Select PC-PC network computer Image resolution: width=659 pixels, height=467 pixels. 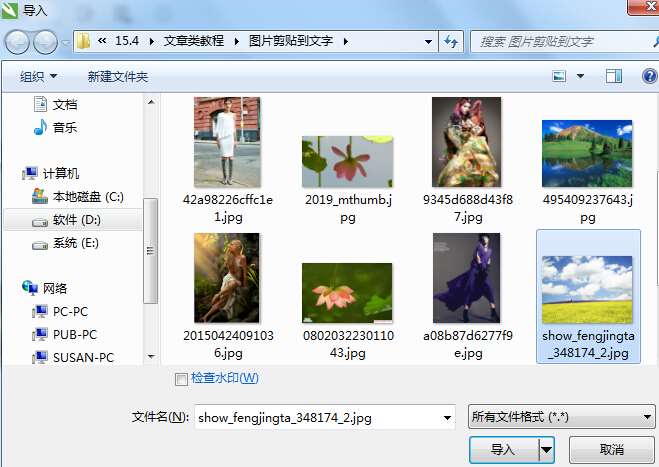click(x=60, y=311)
